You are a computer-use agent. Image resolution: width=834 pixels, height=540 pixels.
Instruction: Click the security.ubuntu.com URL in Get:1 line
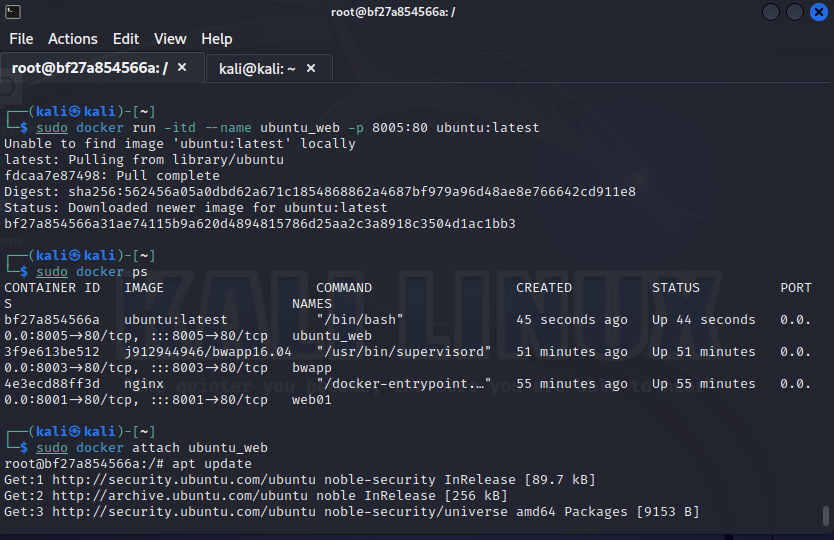[184, 480]
